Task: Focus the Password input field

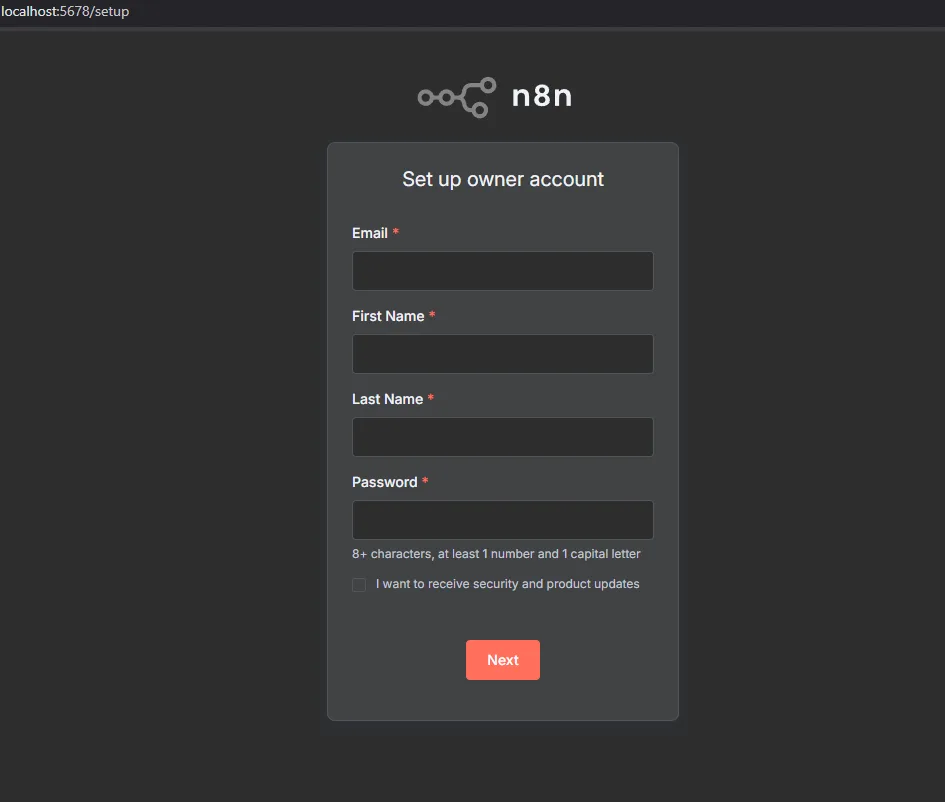Action: point(502,520)
